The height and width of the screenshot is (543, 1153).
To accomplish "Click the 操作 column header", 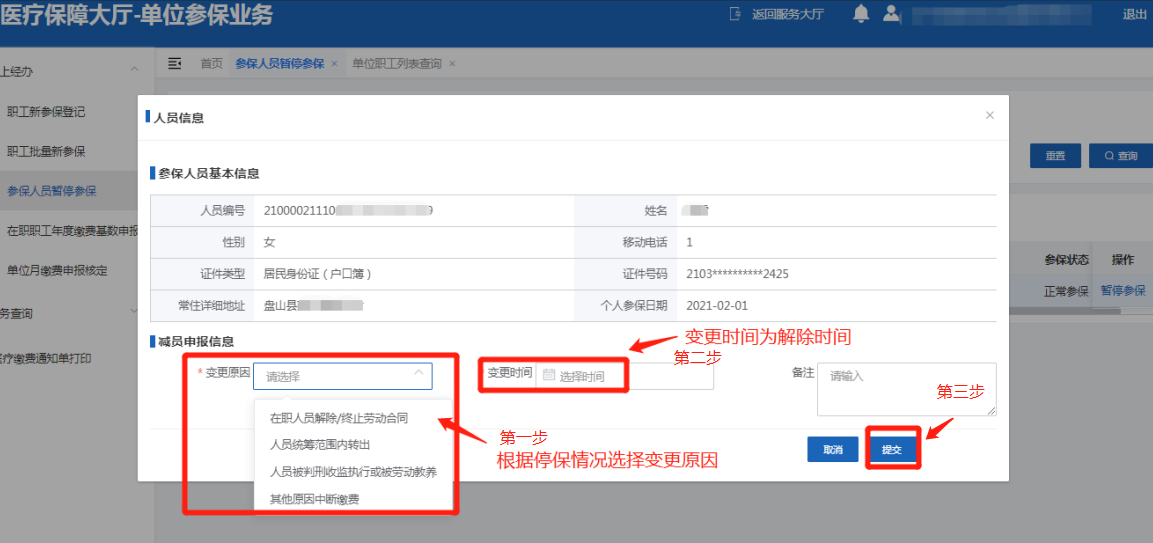I will coord(1122,259).
